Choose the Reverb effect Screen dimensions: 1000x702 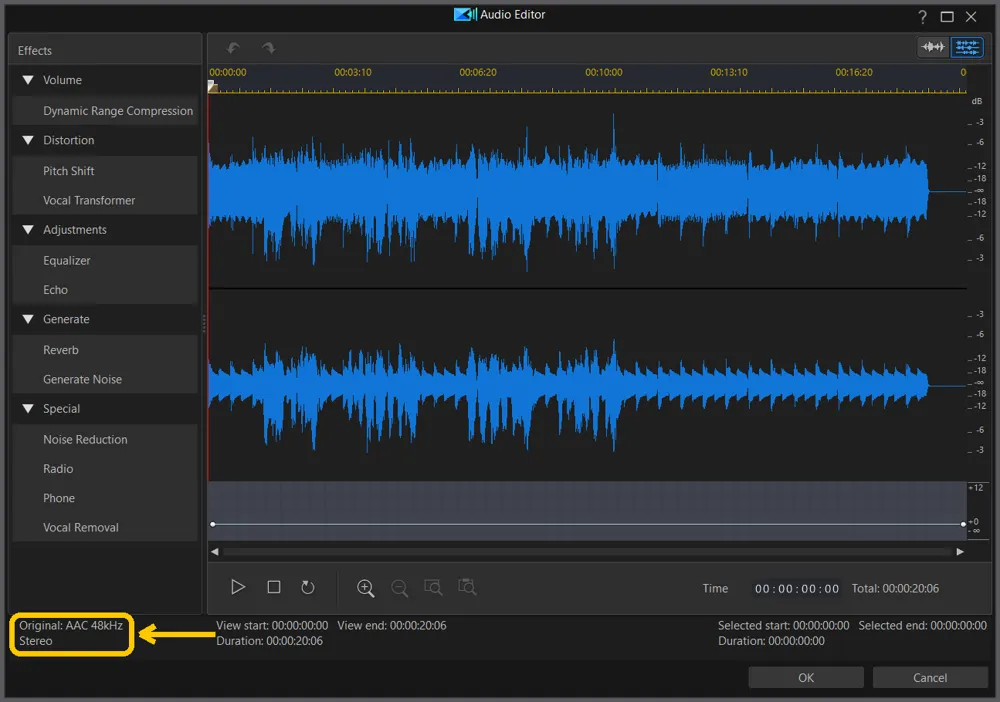click(105, 350)
